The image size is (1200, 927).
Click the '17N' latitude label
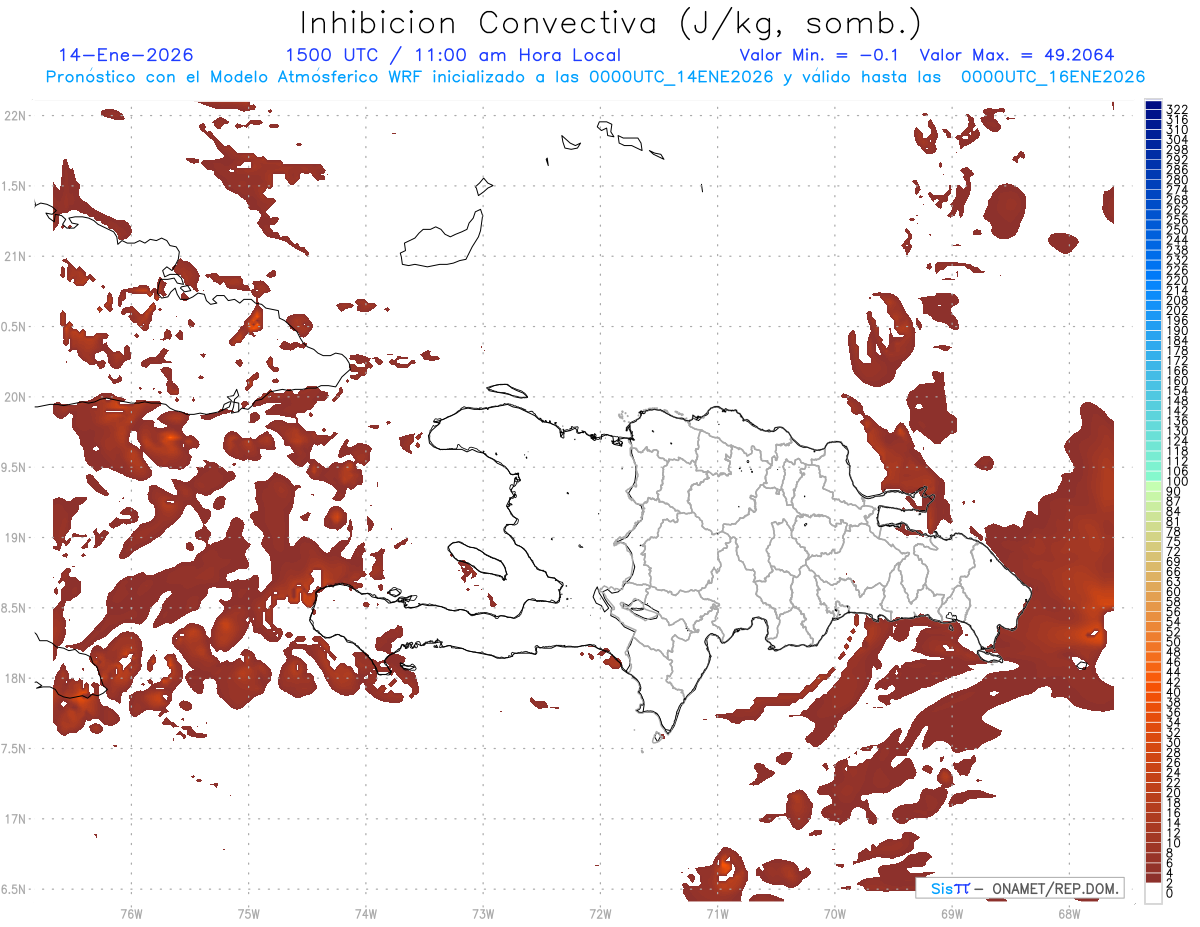point(14,820)
